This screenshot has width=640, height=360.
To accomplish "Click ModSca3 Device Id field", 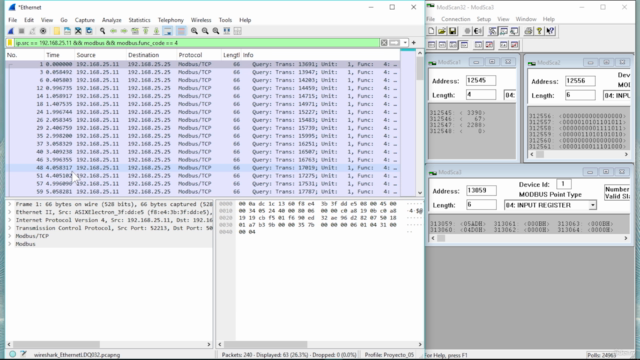I will point(563,184).
